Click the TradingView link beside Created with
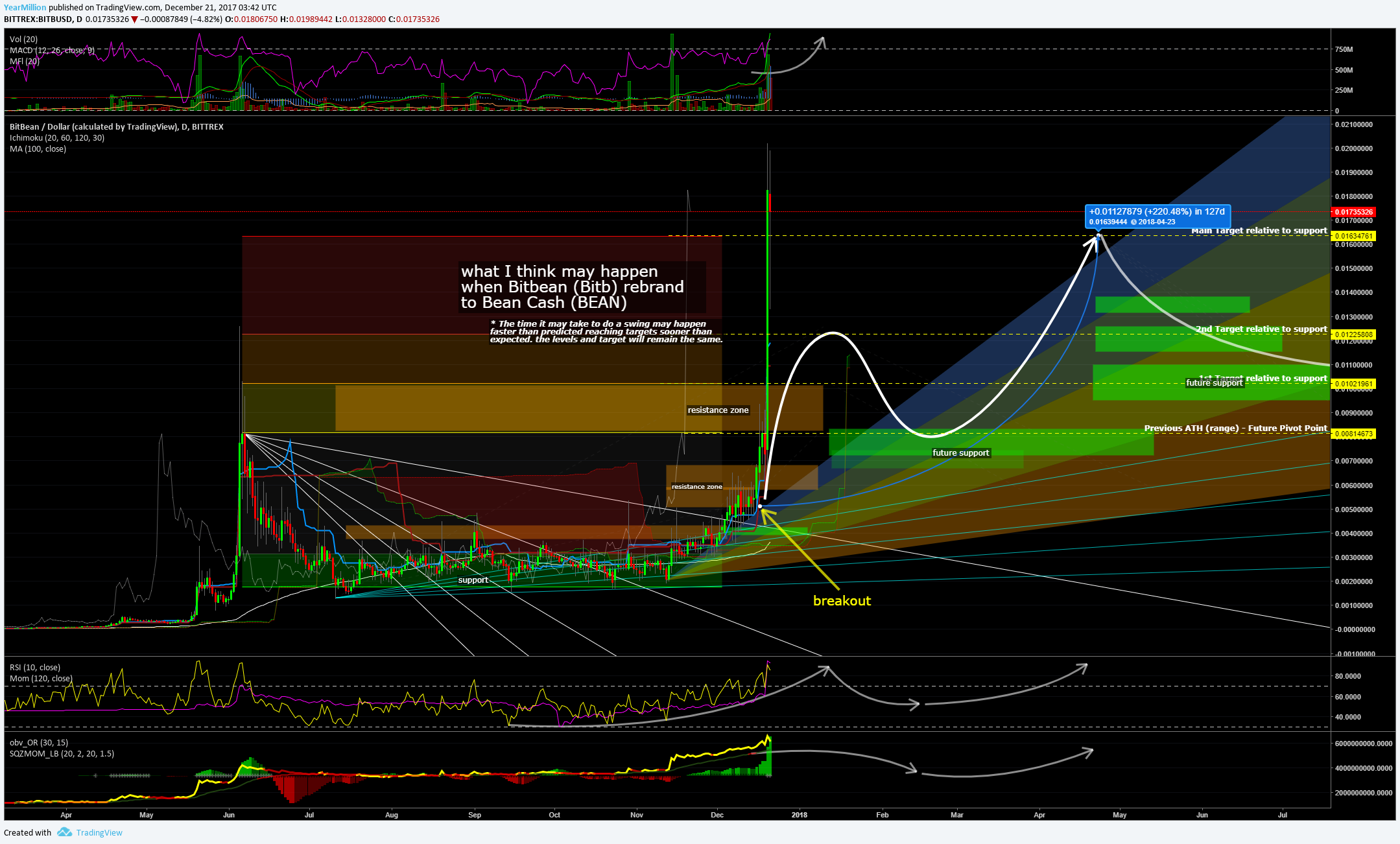Viewport: 1400px width, 844px height. coord(99,833)
